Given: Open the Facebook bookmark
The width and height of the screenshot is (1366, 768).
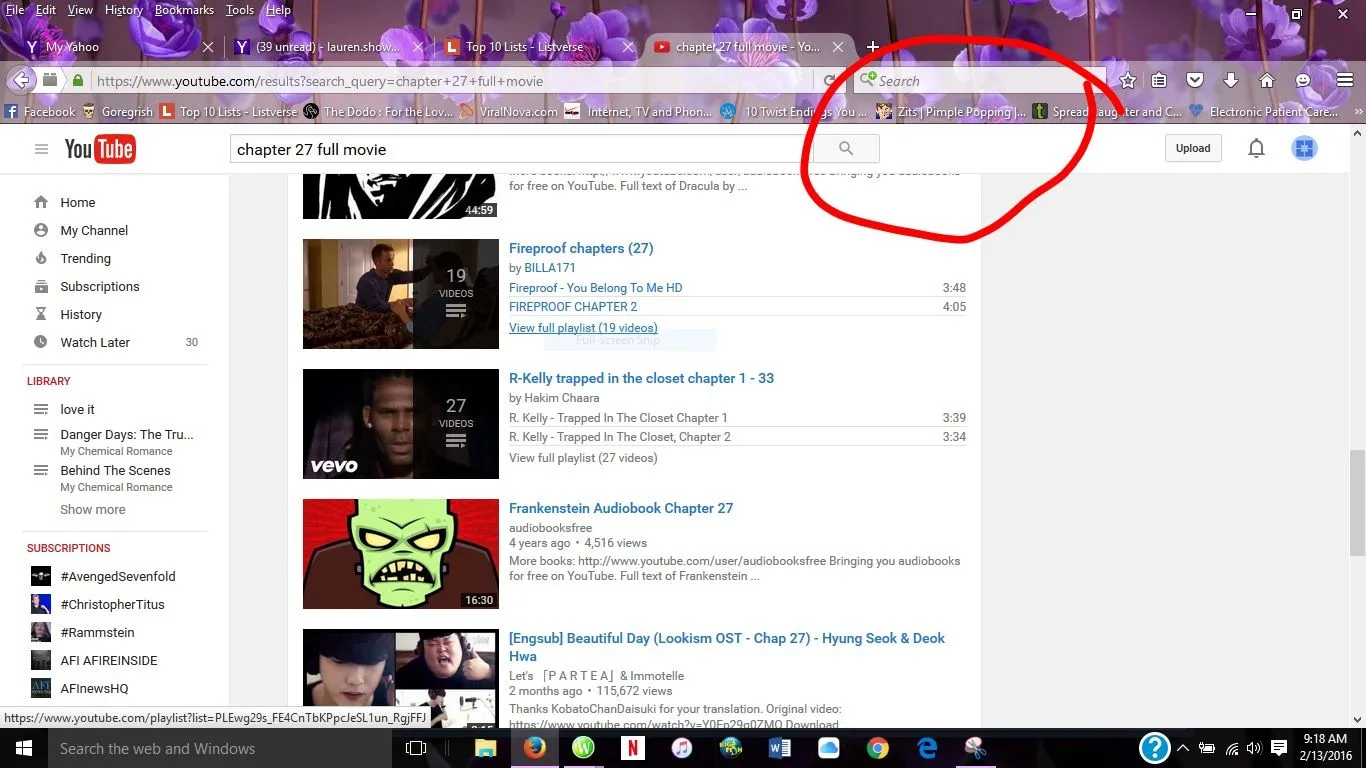Looking at the screenshot, I should click(40, 112).
